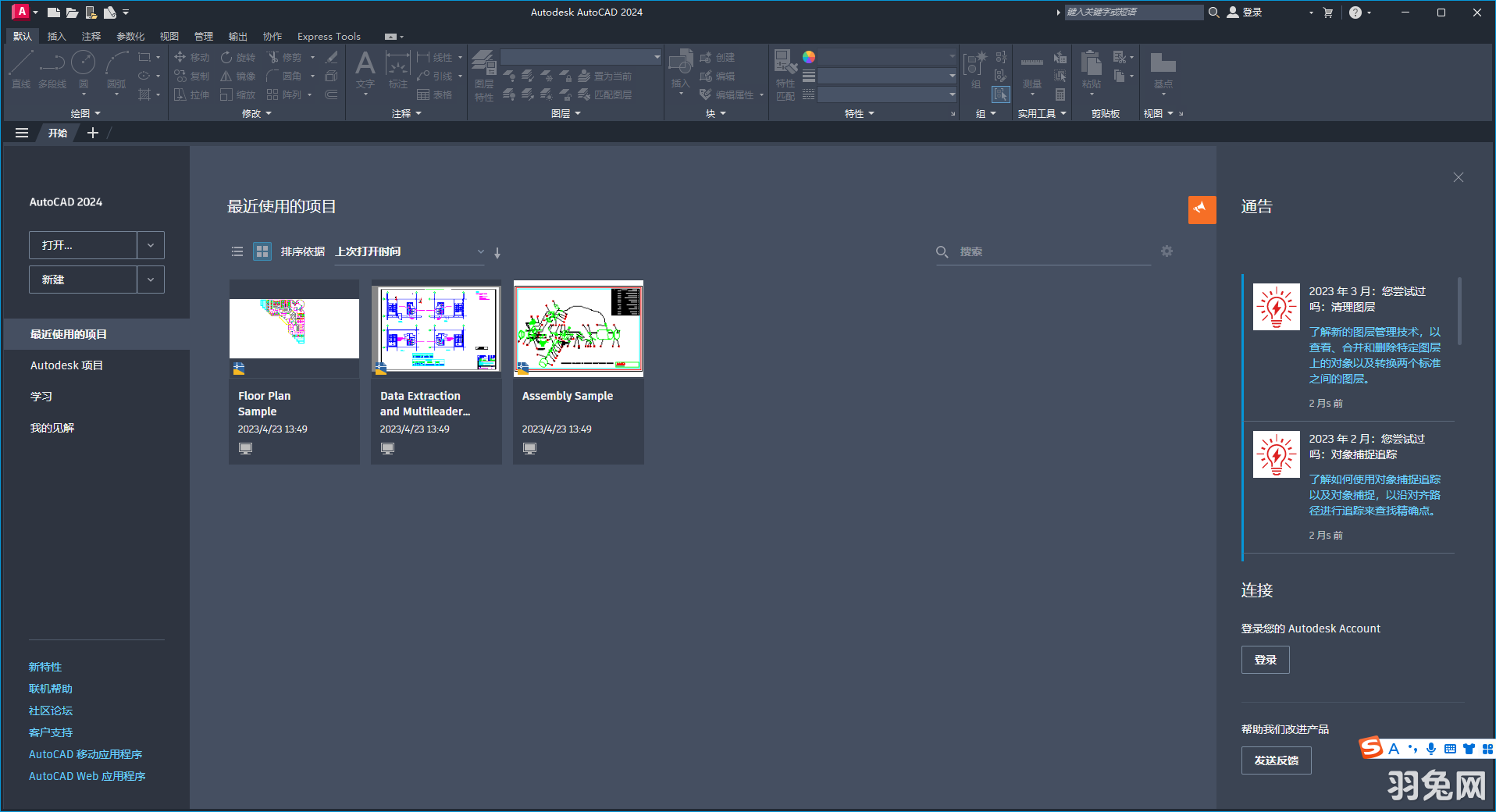Expand the Layers (图层) panel

click(x=566, y=113)
